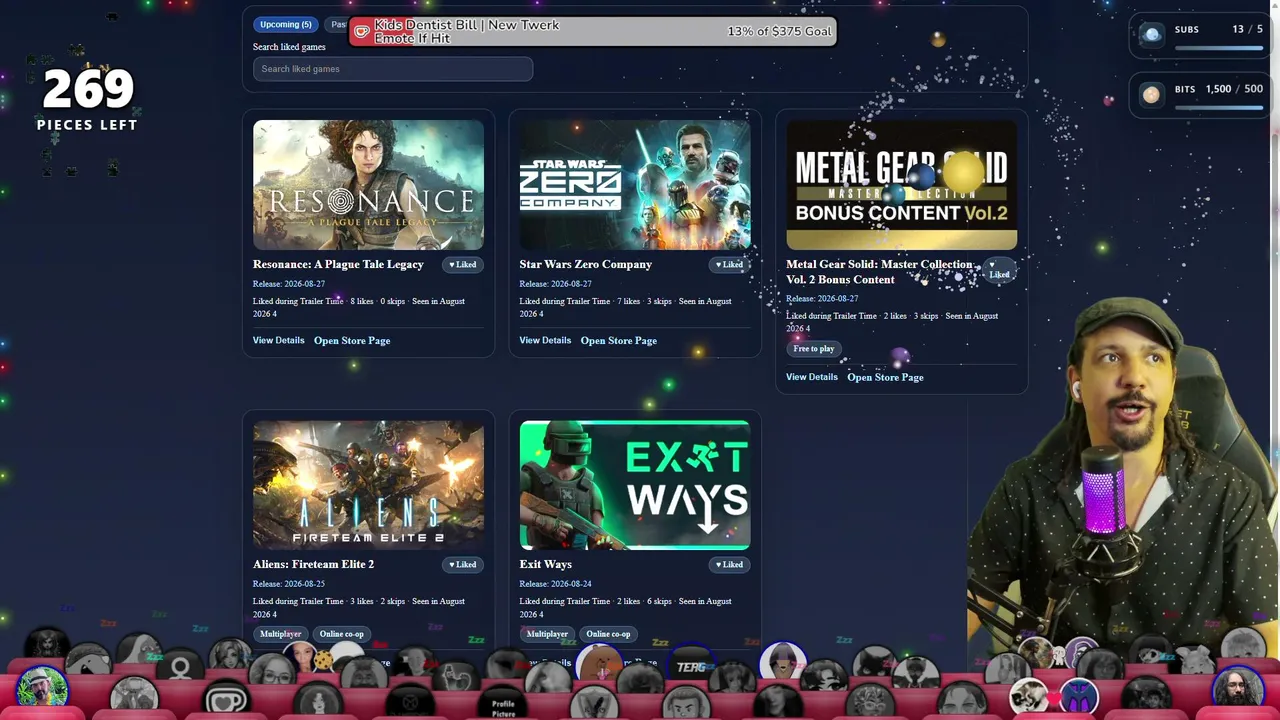Click the '269 Pieces Left' counter
1280x720 pixels.
coord(87,100)
